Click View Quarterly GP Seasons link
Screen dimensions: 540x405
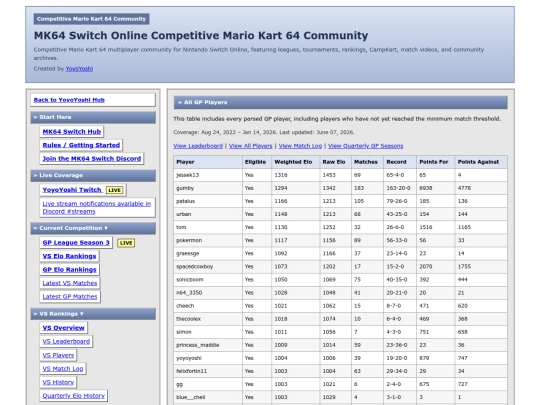click(x=365, y=146)
